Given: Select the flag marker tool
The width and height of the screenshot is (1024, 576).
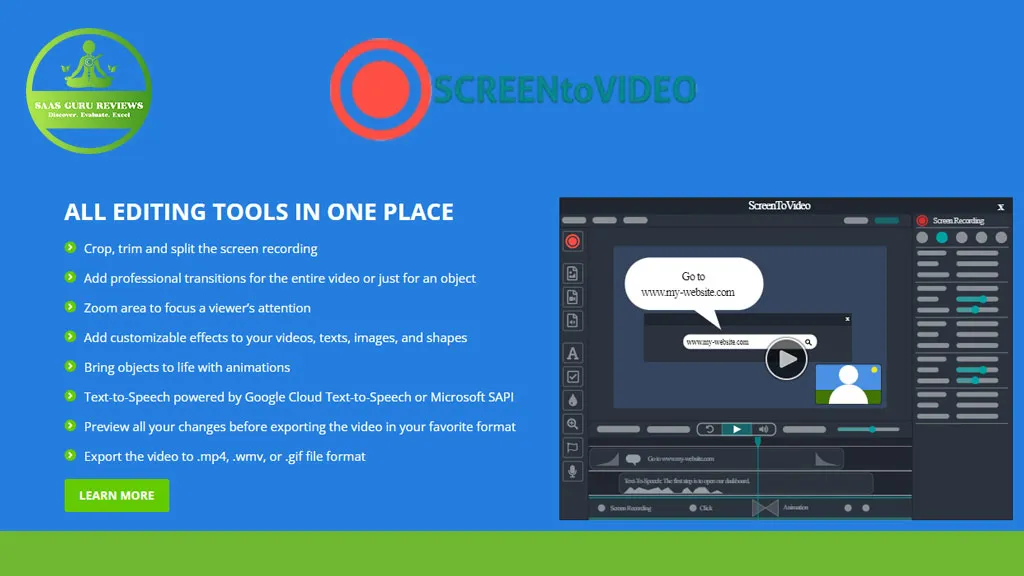Looking at the screenshot, I should click(x=573, y=447).
